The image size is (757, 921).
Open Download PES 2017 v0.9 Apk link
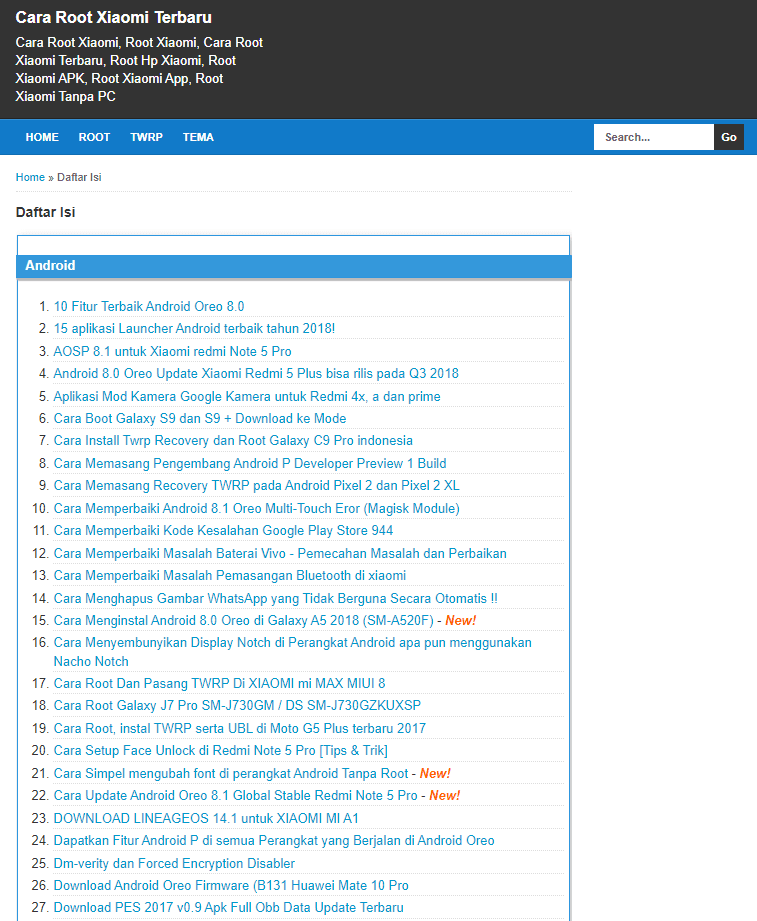point(228,907)
